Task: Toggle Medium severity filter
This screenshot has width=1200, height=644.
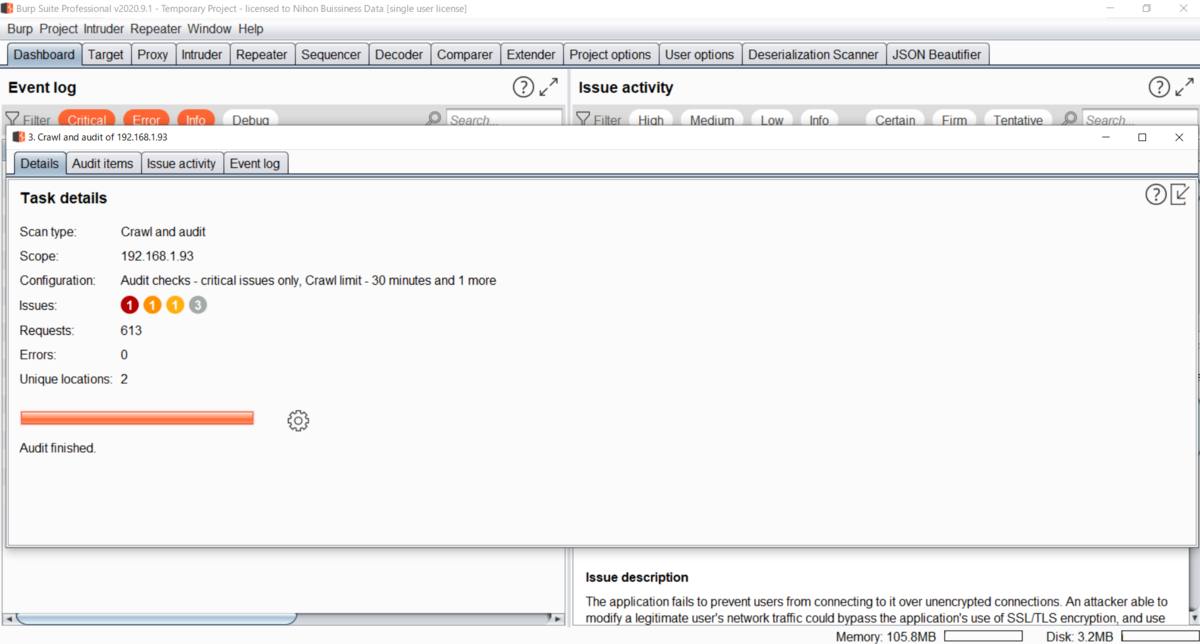Action: pyautogui.click(x=712, y=119)
